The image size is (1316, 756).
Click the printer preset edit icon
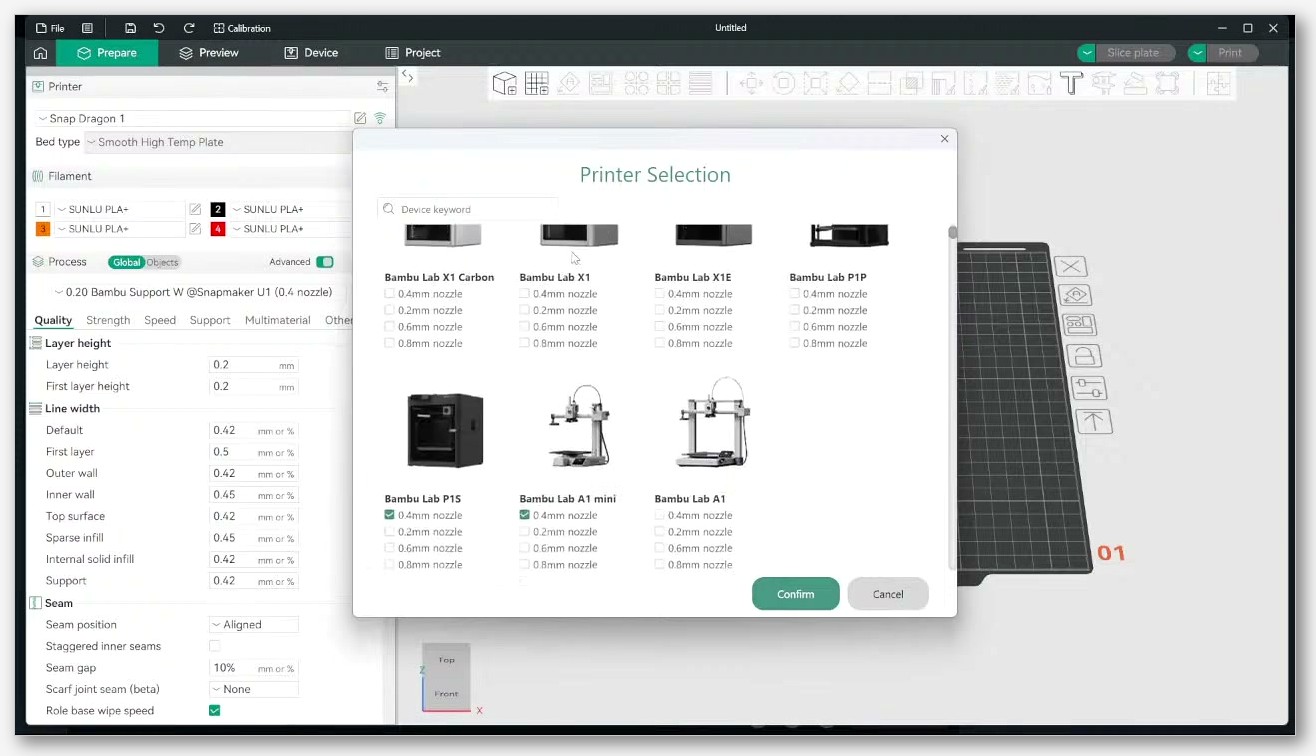tap(360, 118)
